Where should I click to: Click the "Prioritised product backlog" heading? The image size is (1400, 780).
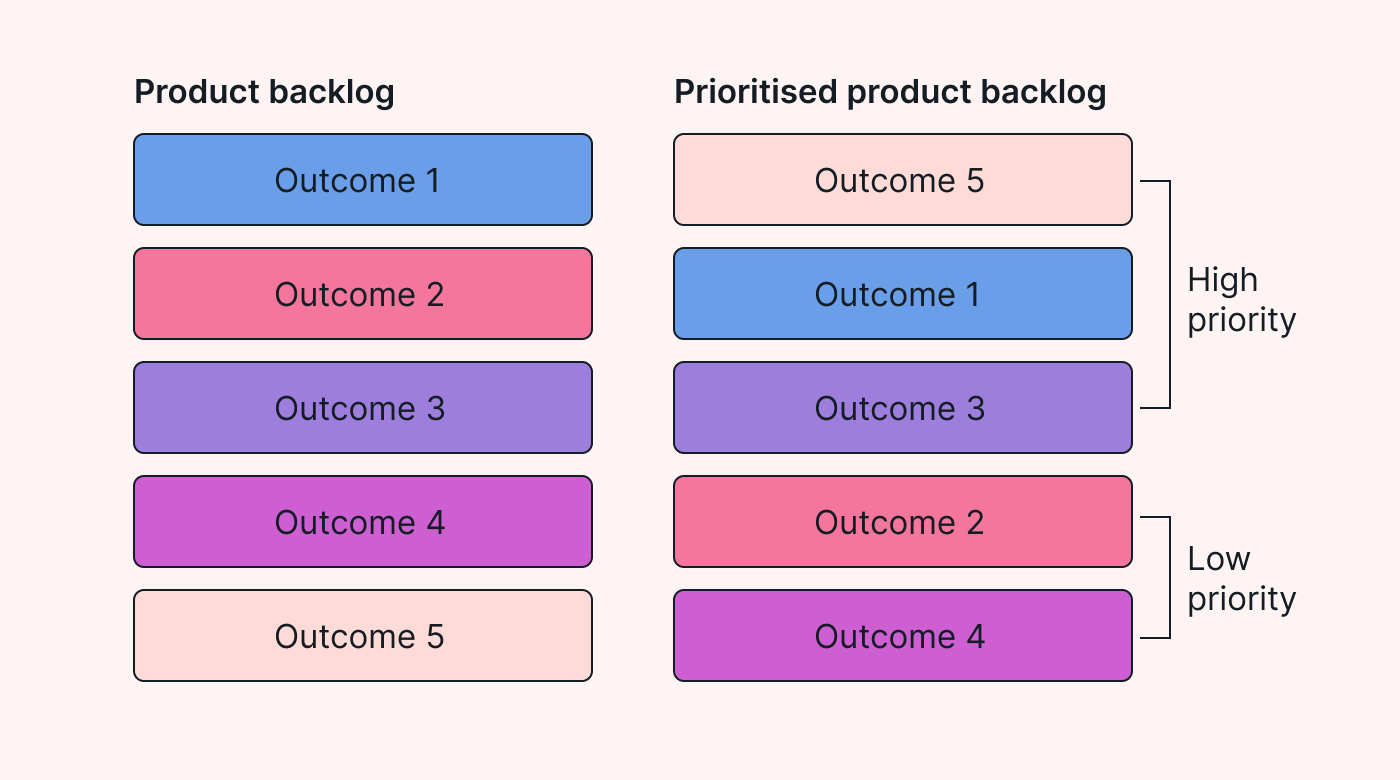tap(890, 92)
